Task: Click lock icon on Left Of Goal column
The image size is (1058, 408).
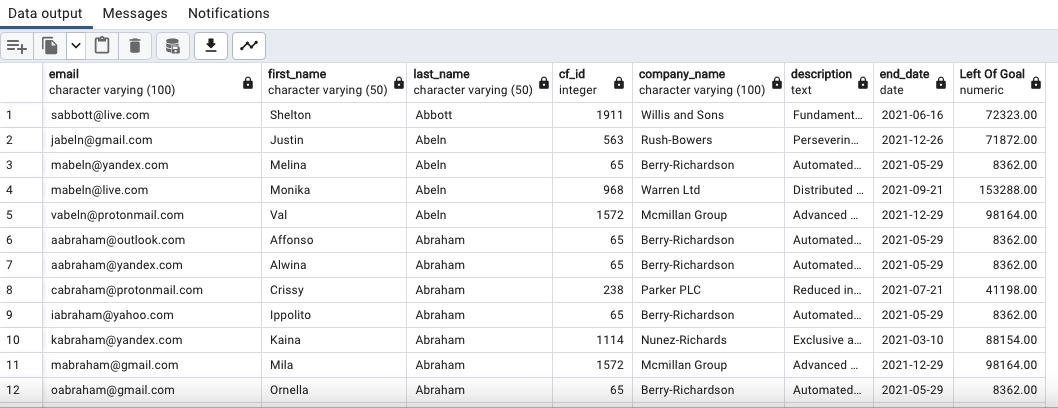Action: click(x=1036, y=83)
